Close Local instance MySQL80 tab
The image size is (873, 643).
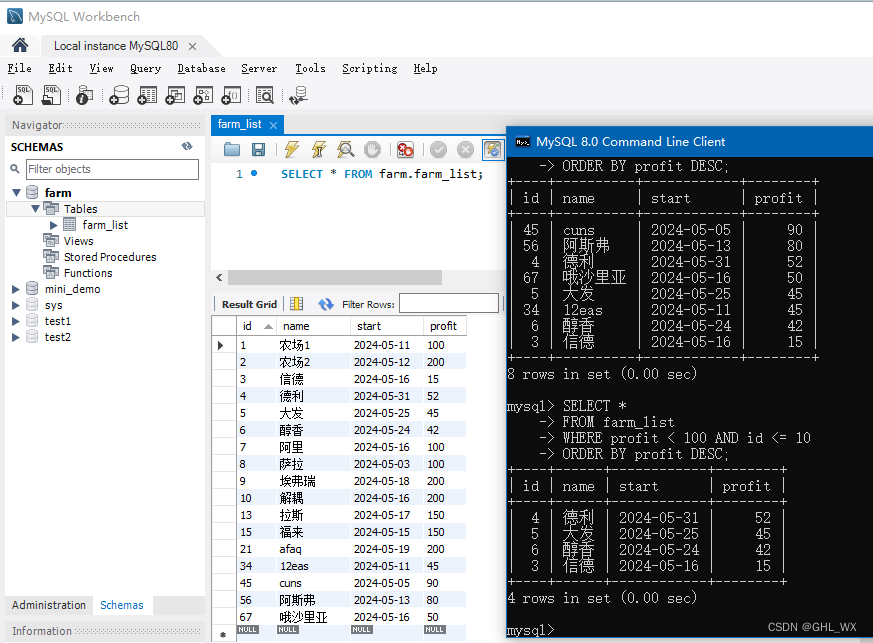click(192, 46)
